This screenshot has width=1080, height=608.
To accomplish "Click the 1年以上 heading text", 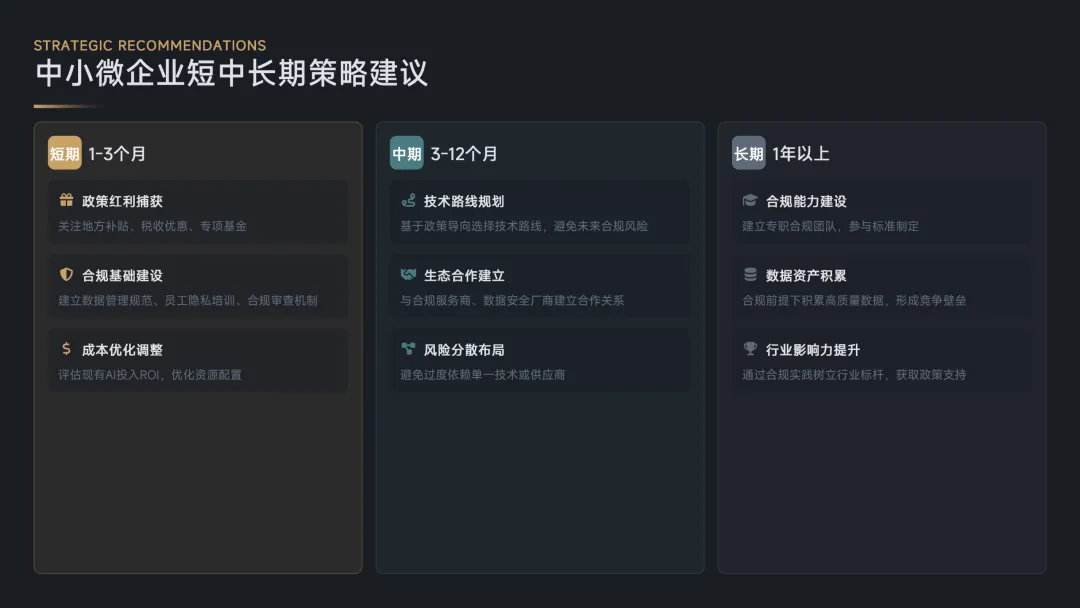I will click(801, 154).
